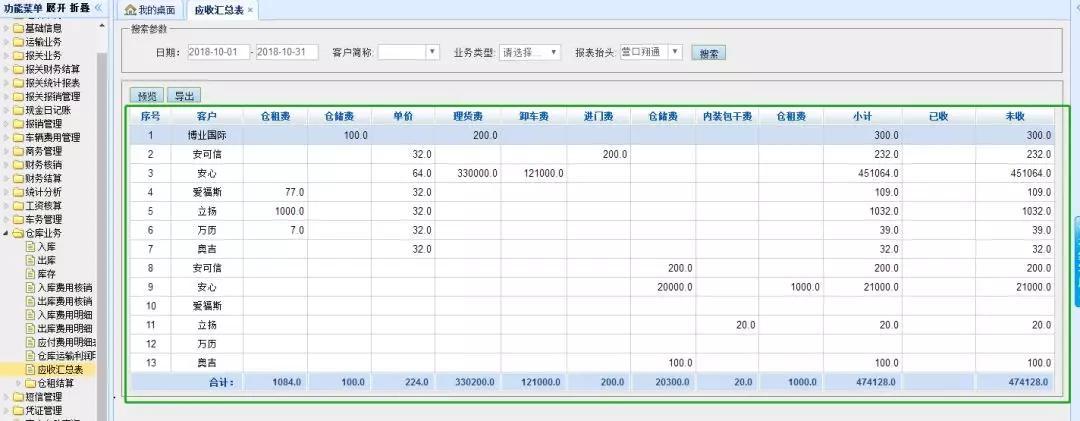Switch to 我的桌面 tab

[149, 10]
